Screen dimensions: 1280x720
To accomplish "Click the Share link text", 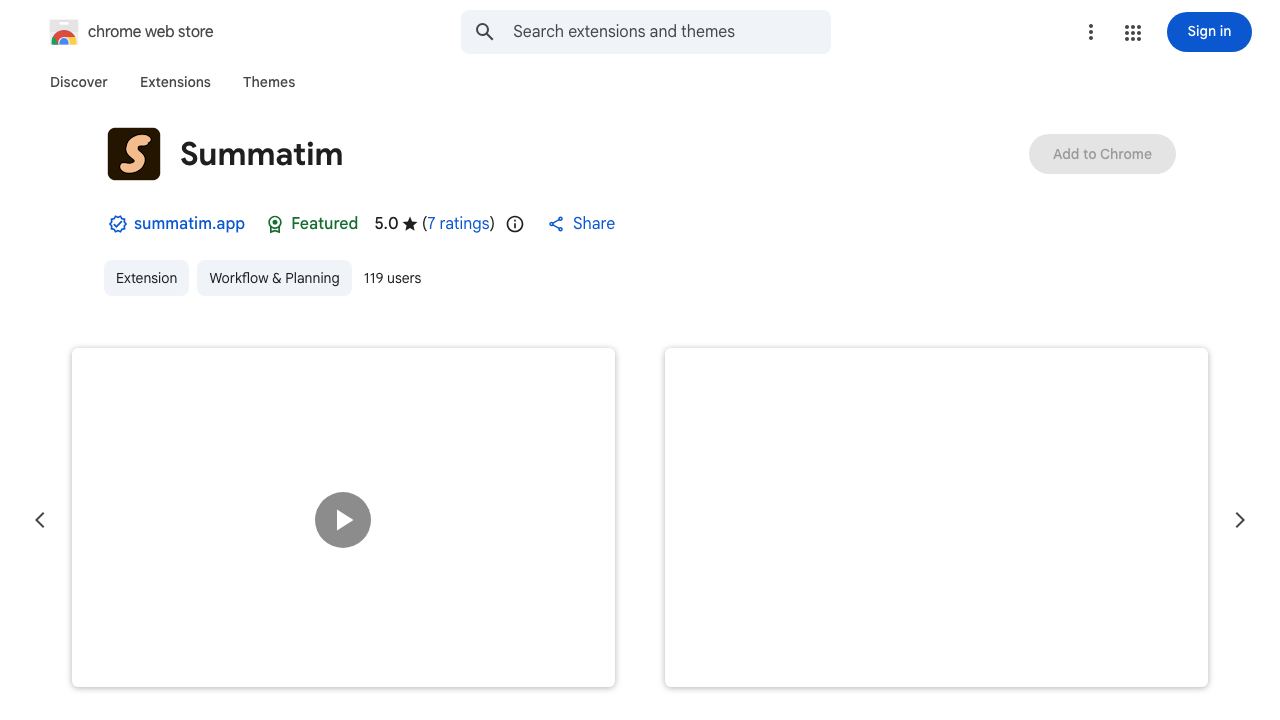I will coord(594,224).
